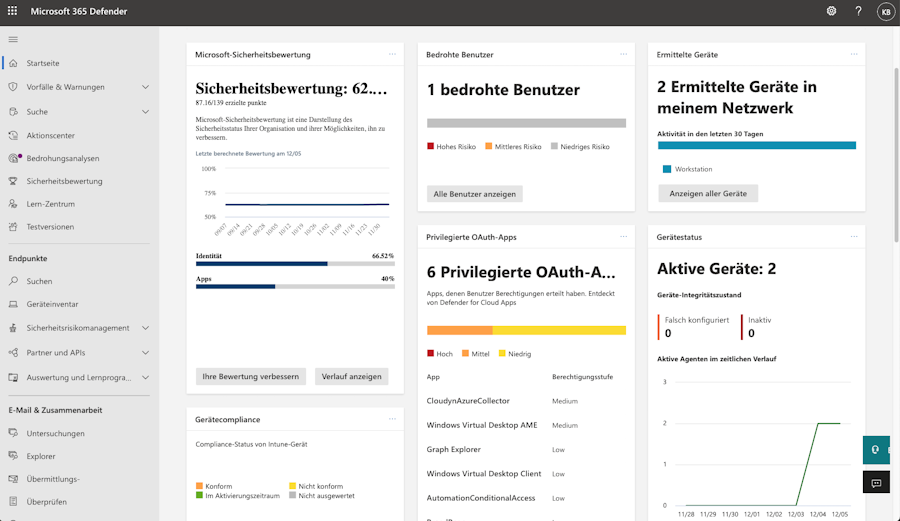The image size is (900, 521).
Task: Click the Geräteinventar laptop icon
Action: coord(13,304)
